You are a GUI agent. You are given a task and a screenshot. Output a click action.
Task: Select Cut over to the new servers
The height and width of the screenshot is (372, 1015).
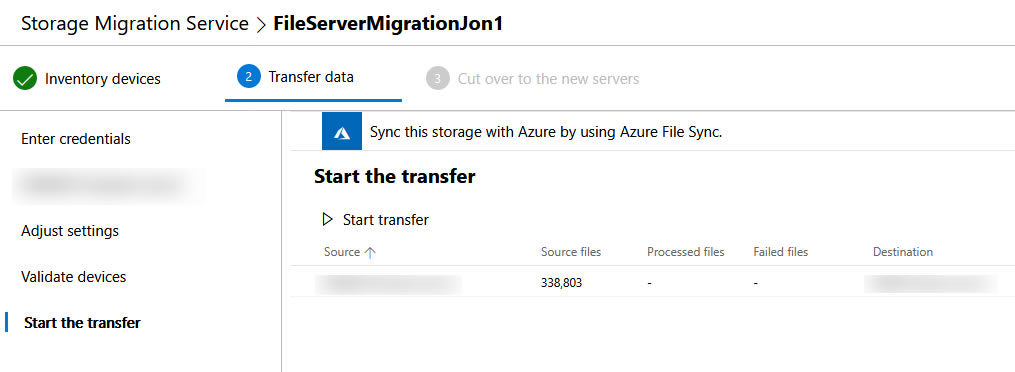(x=548, y=79)
